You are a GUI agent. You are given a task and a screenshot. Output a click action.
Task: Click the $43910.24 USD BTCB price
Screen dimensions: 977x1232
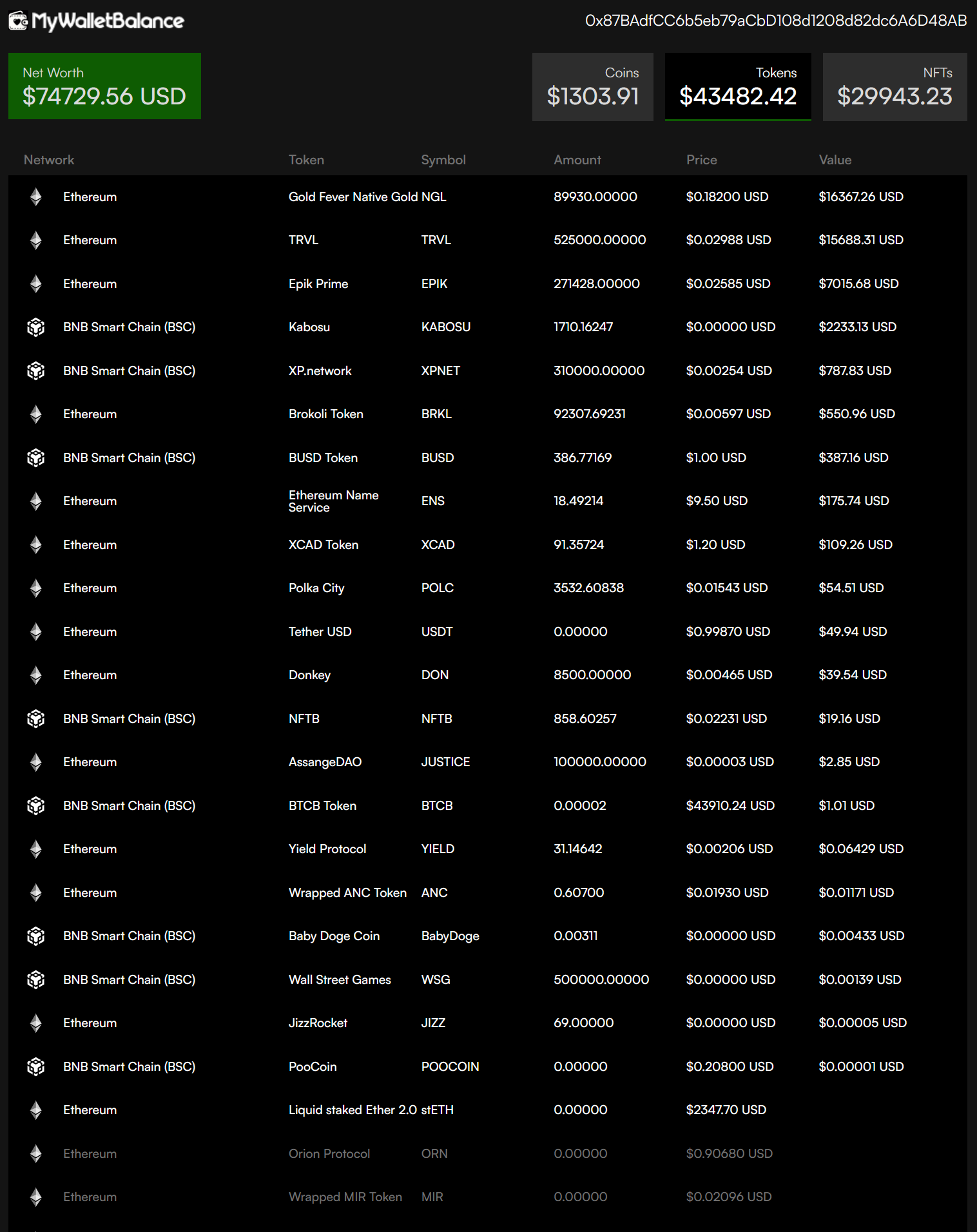pos(730,805)
